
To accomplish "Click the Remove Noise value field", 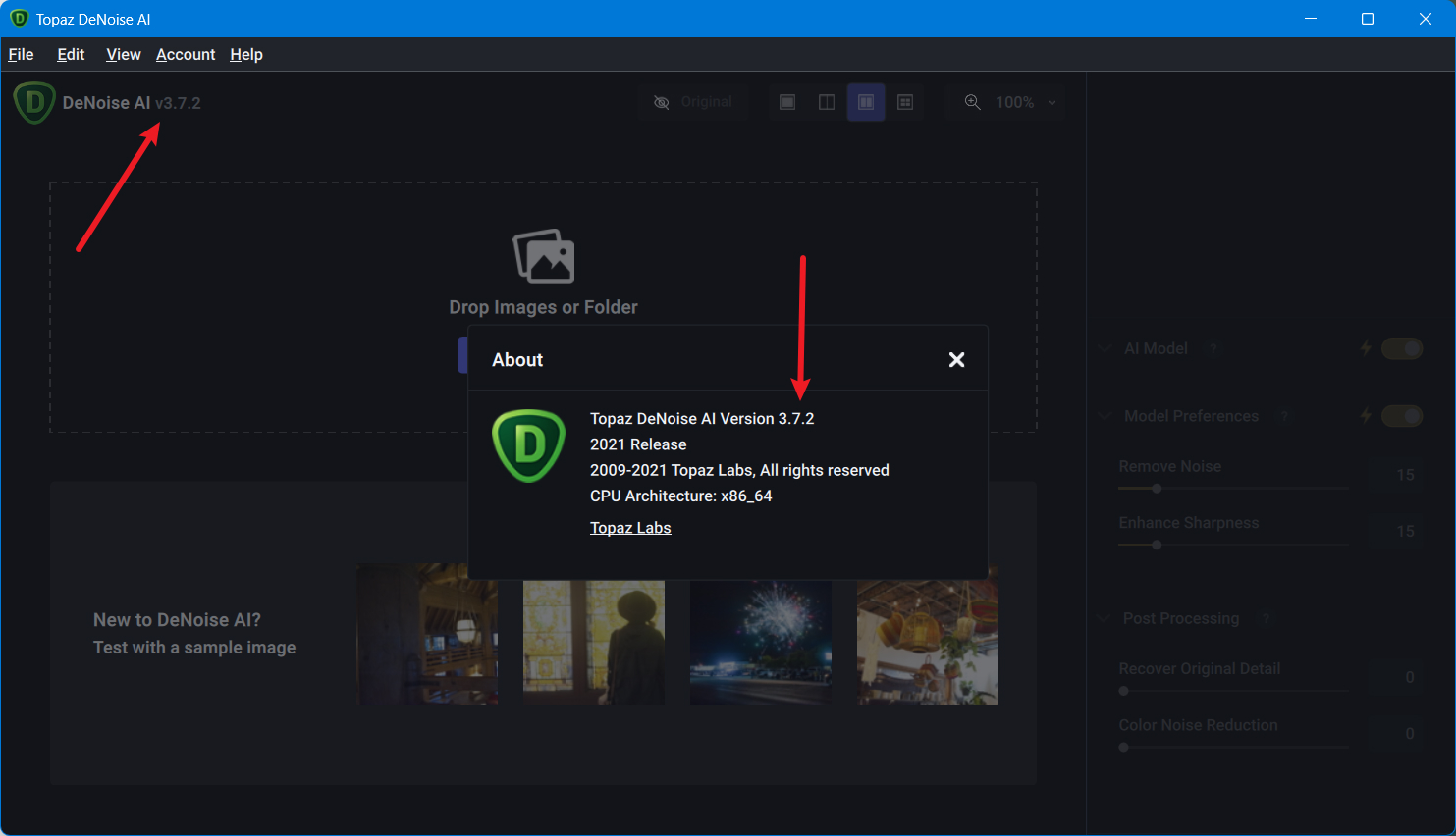I will (x=1396, y=474).
